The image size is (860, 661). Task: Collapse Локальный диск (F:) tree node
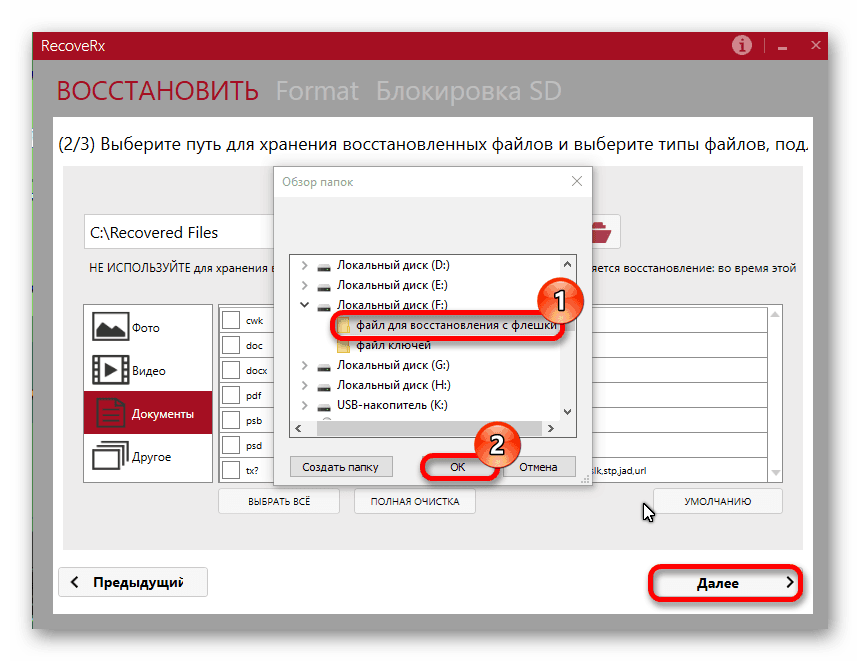pos(304,305)
